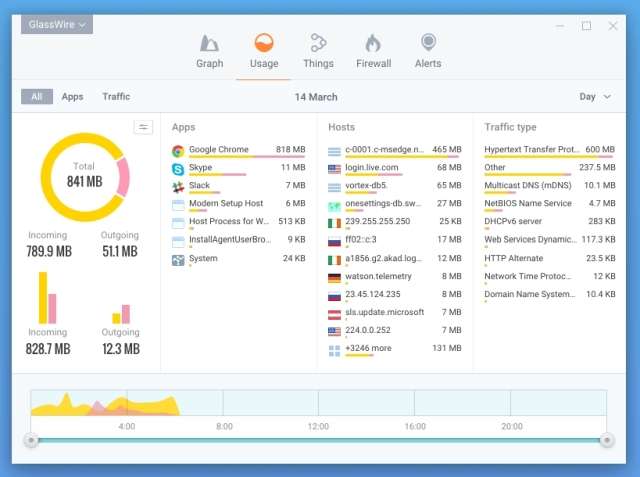This screenshot has height=477, width=640.
Task: Select the Usage tab
Action: click(x=264, y=50)
